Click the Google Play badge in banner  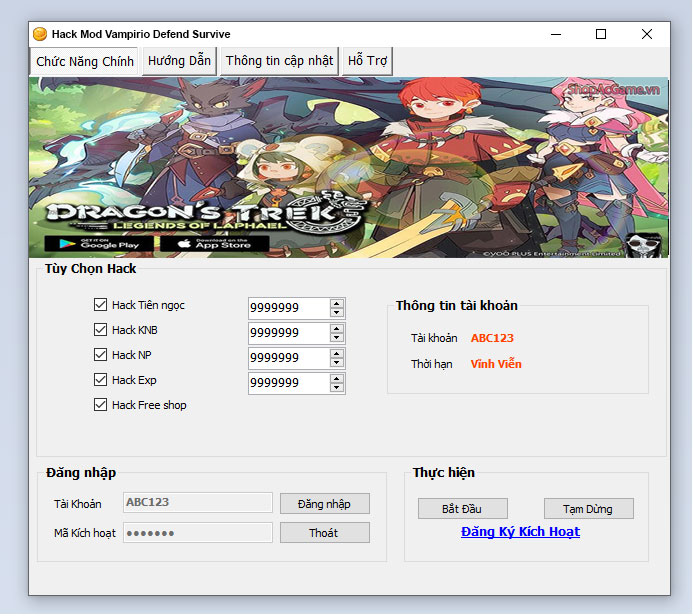click(99, 244)
